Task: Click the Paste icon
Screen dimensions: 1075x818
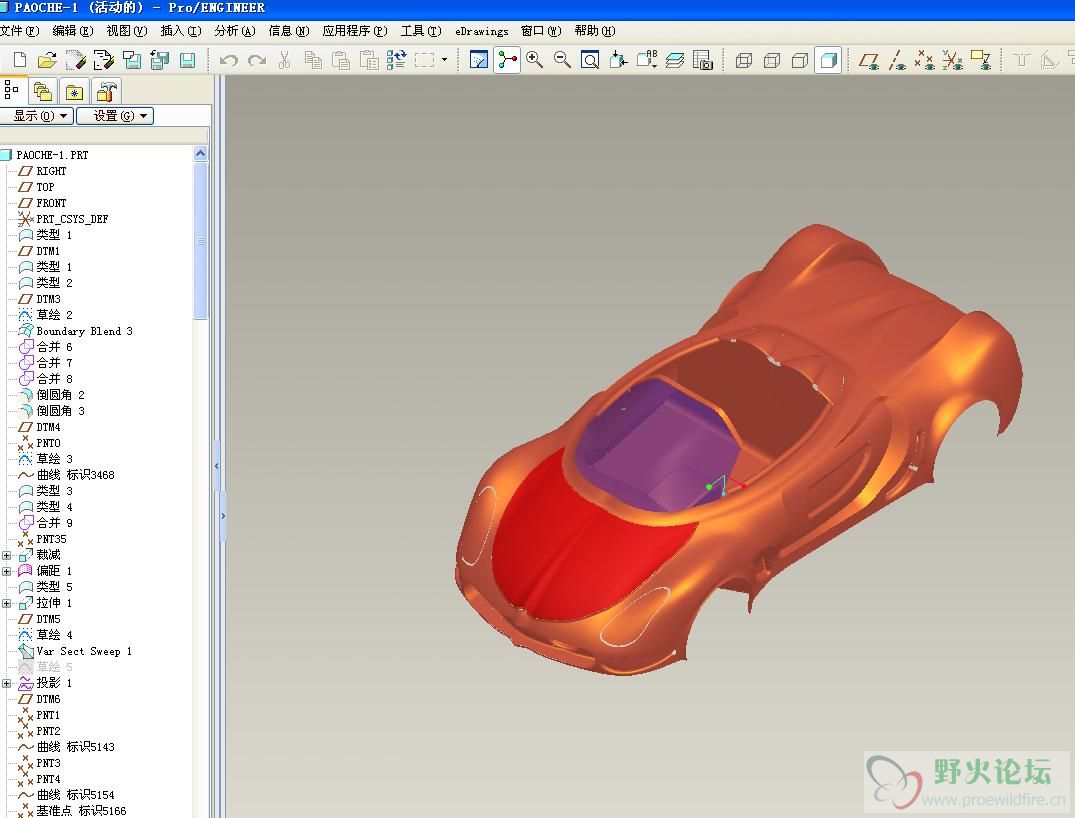Action: pos(341,60)
